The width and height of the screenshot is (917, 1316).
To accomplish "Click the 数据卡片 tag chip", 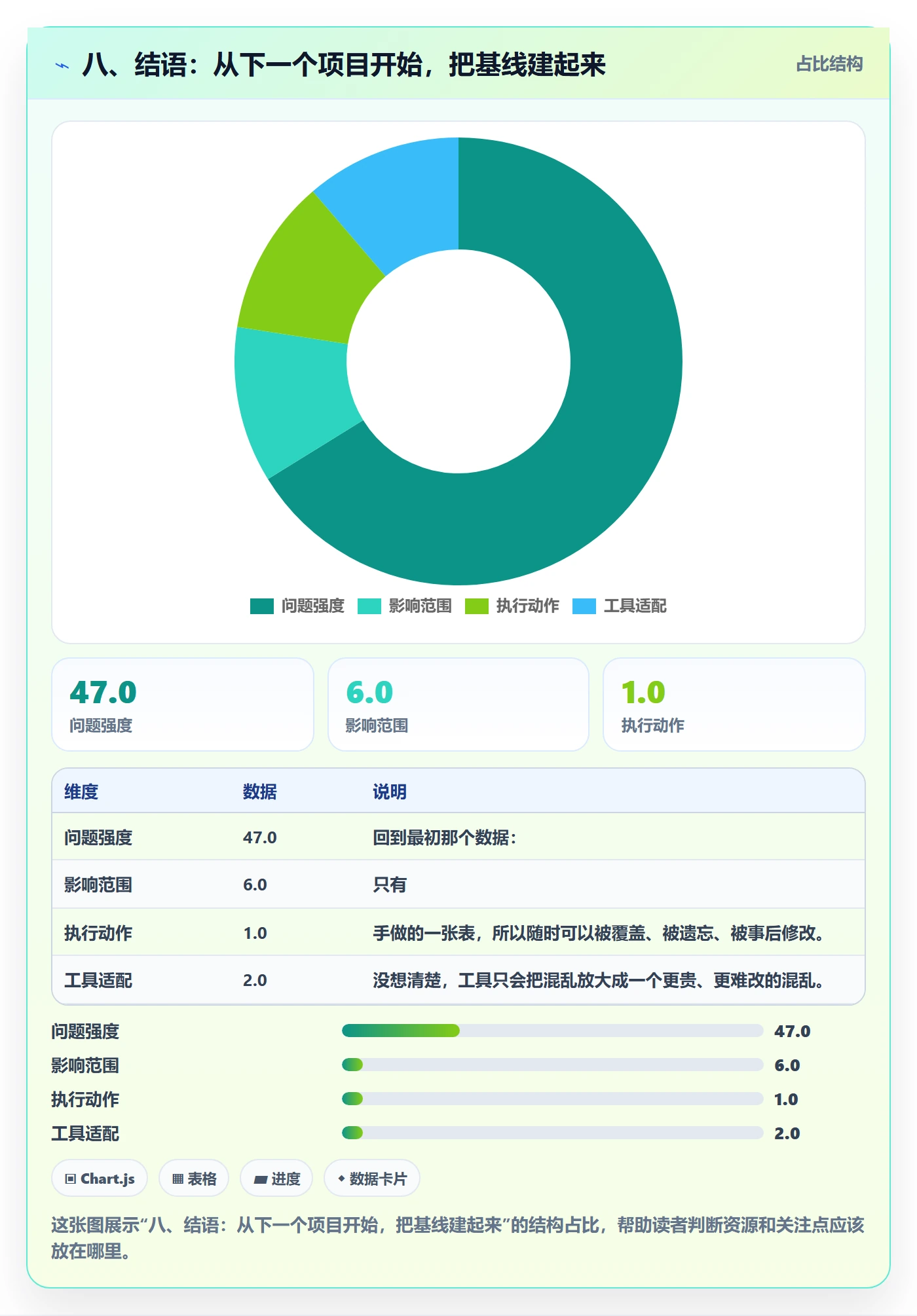I will pyautogui.click(x=372, y=1179).
